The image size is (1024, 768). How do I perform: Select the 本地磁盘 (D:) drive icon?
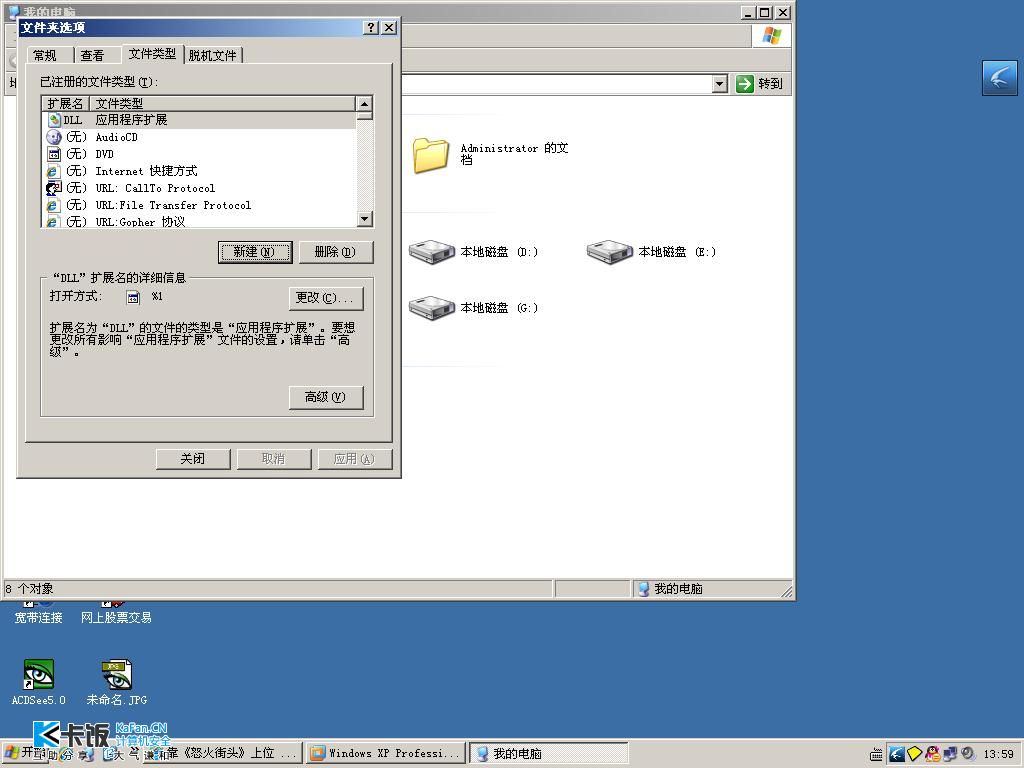click(x=432, y=252)
